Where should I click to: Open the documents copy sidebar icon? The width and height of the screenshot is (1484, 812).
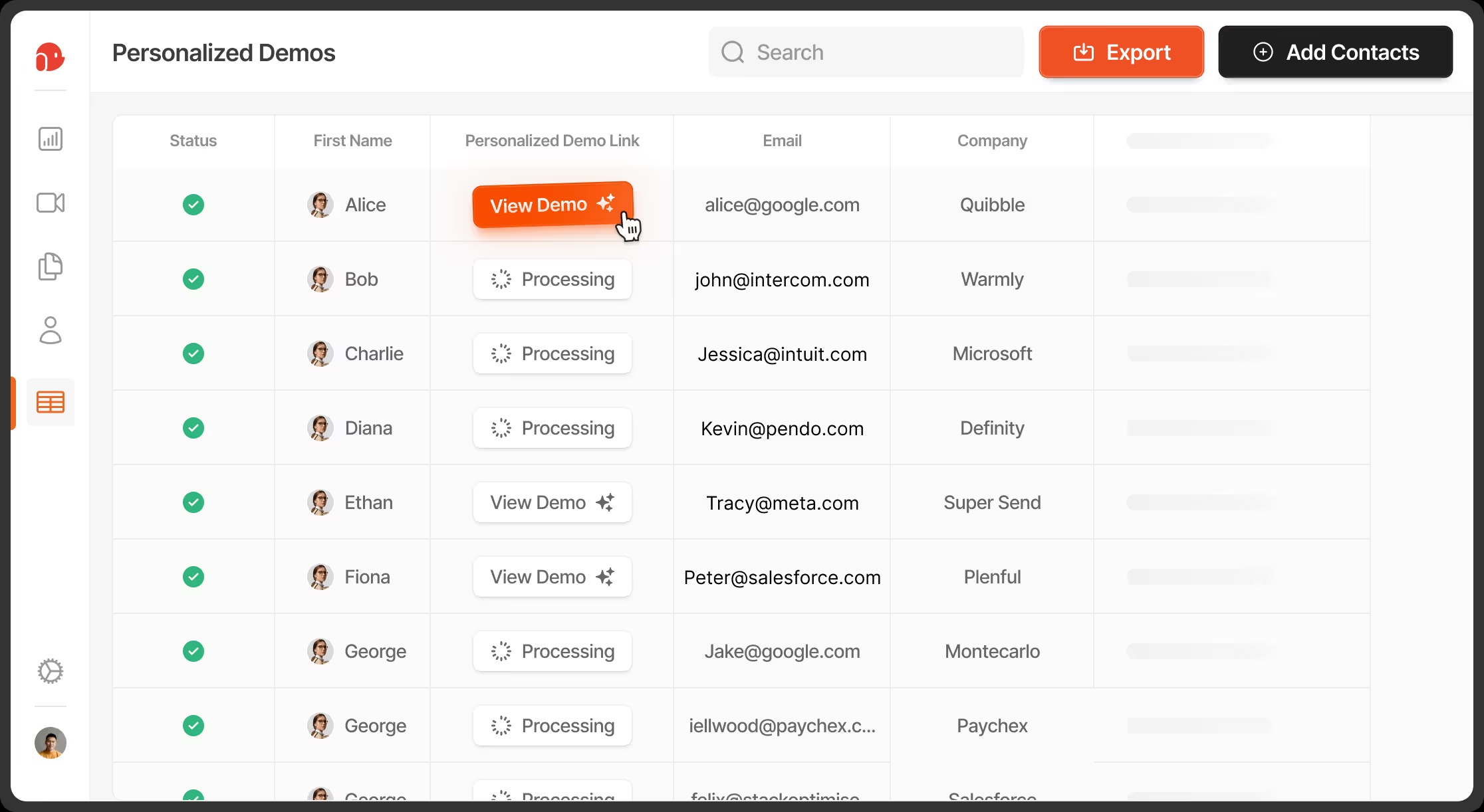[x=51, y=266]
